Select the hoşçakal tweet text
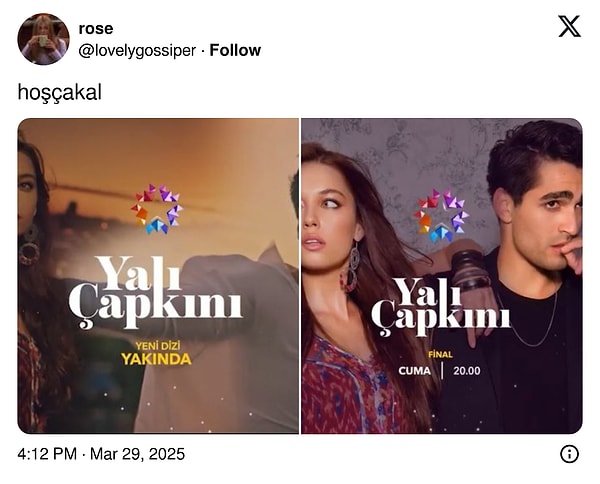This screenshot has height=484, width=600. (x=60, y=93)
